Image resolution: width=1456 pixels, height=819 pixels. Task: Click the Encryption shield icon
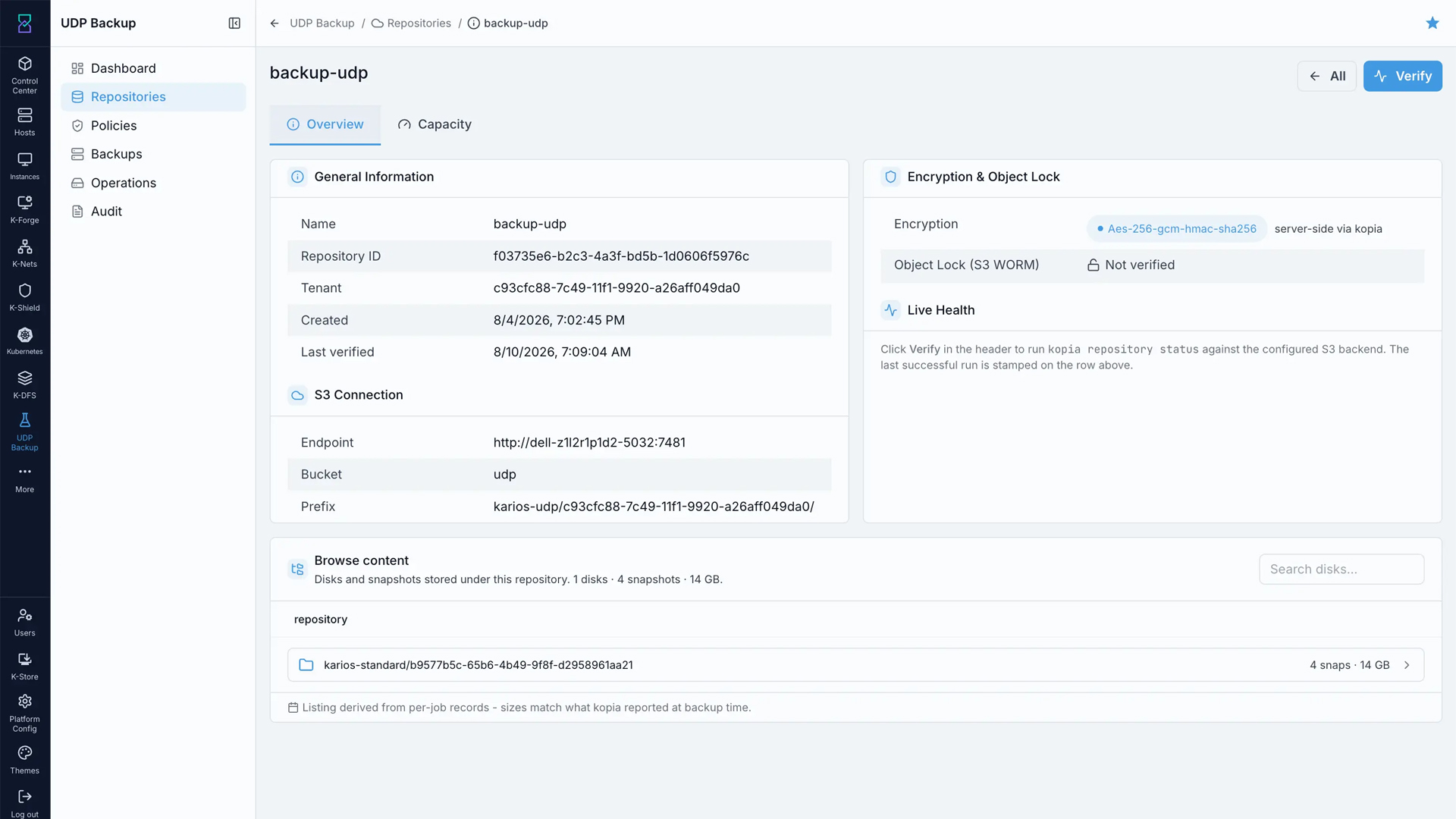(891, 177)
